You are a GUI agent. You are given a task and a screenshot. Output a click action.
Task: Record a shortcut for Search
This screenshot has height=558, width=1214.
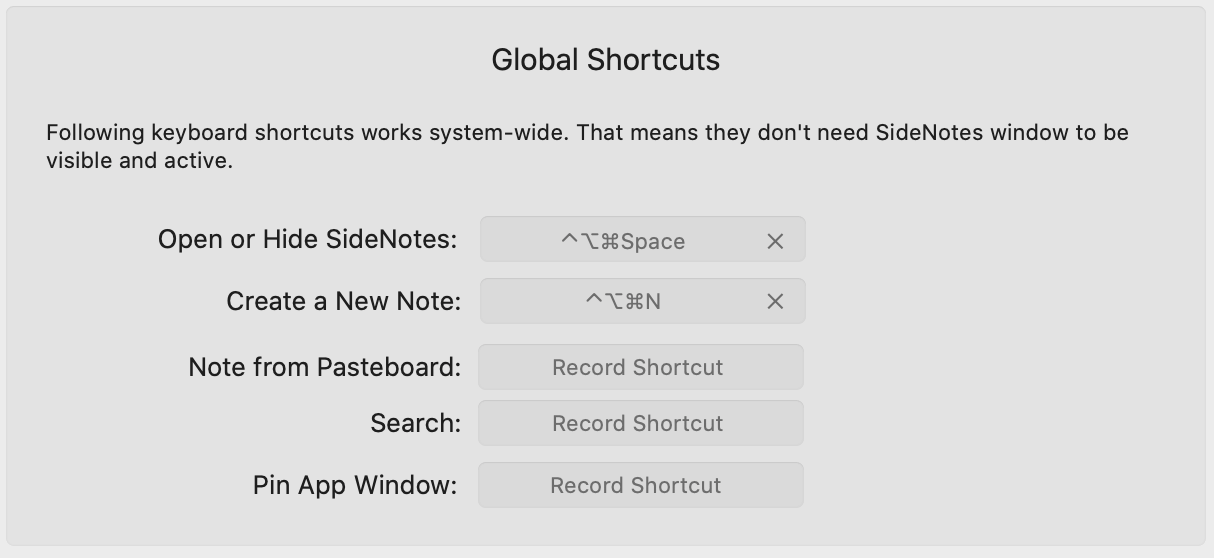pos(641,423)
